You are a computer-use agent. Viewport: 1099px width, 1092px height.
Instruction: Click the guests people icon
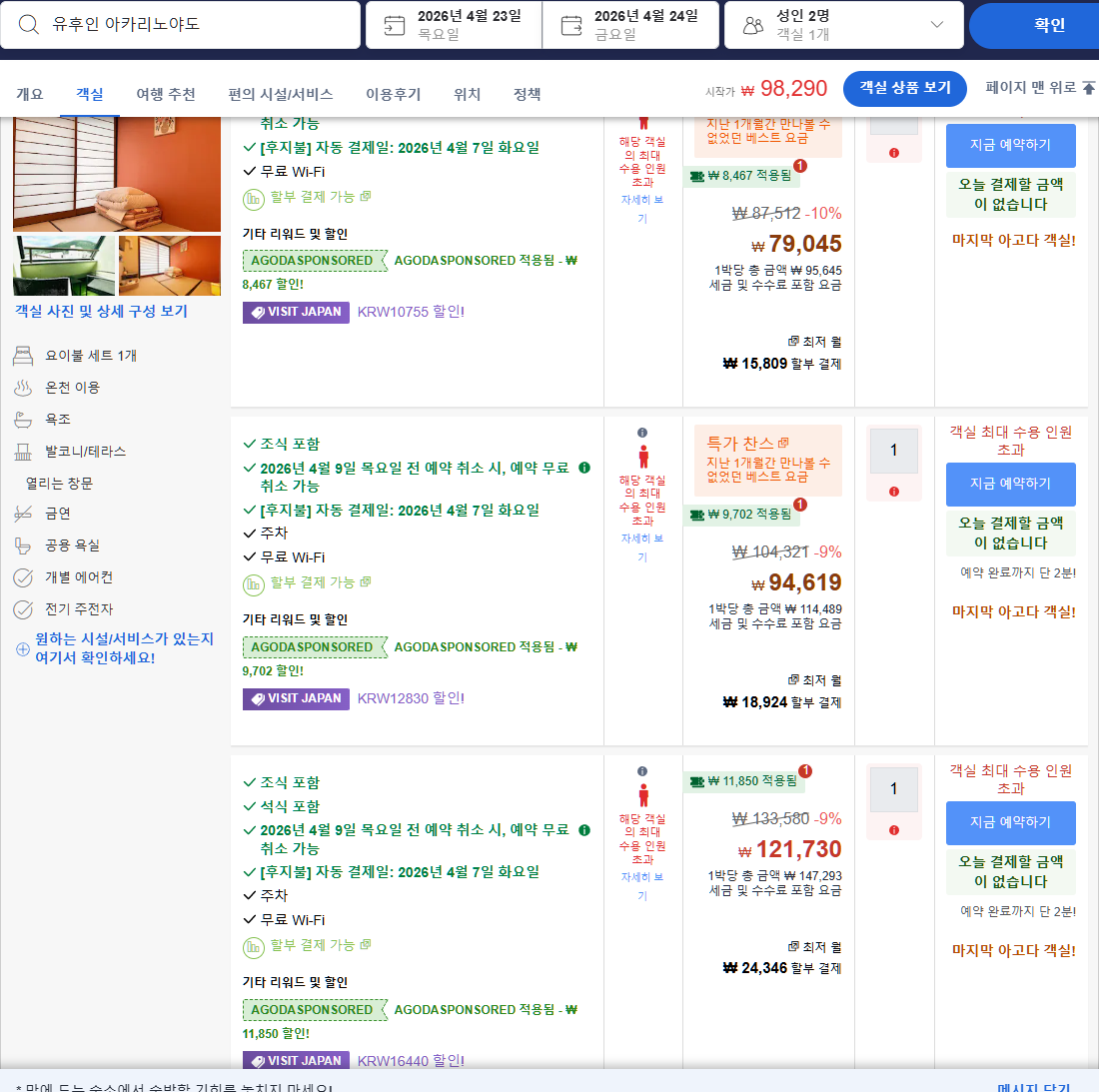tap(754, 24)
